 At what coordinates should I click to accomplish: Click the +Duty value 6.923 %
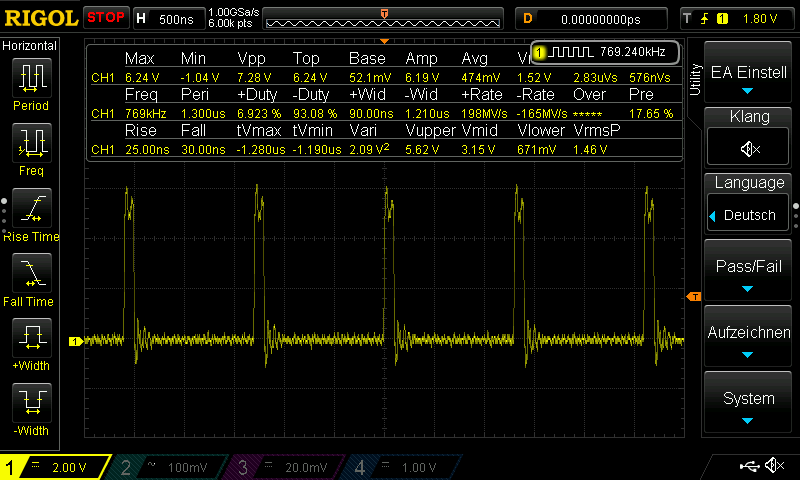point(259,113)
